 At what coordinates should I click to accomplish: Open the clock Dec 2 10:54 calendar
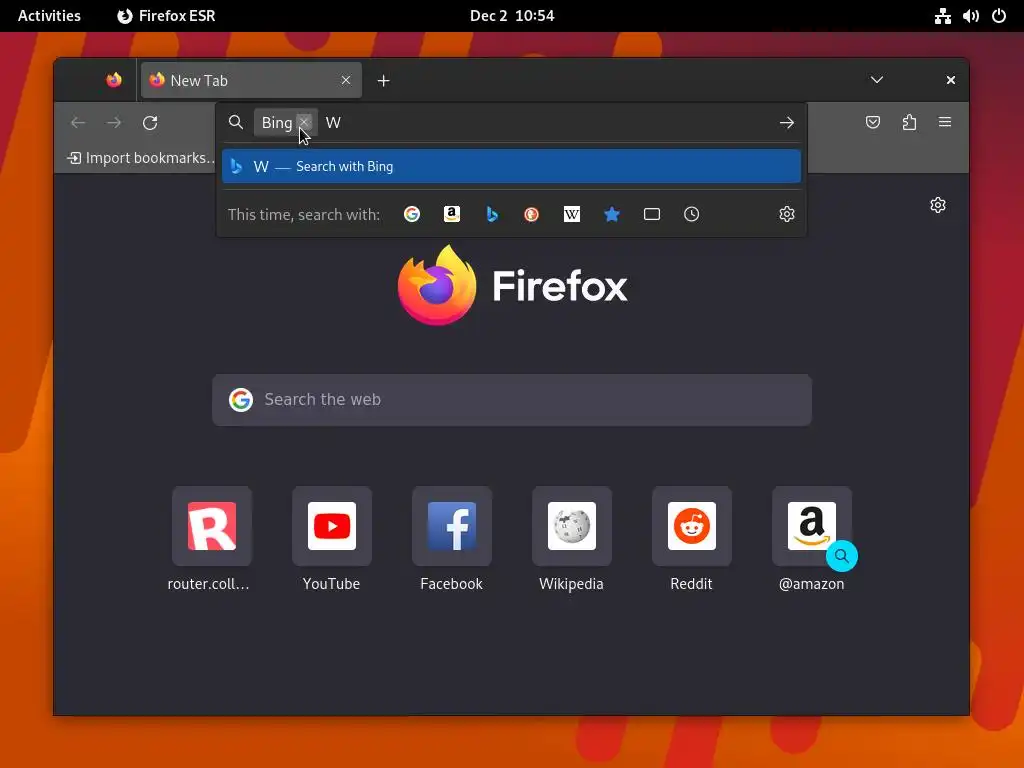[x=512, y=16]
